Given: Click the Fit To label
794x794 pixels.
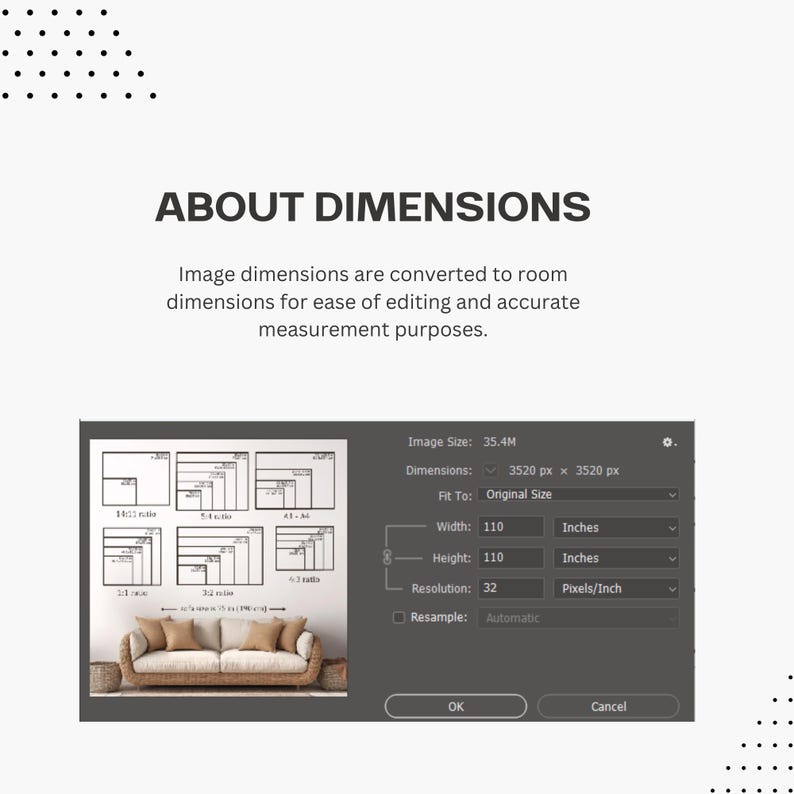Looking at the screenshot, I should 455,496.
